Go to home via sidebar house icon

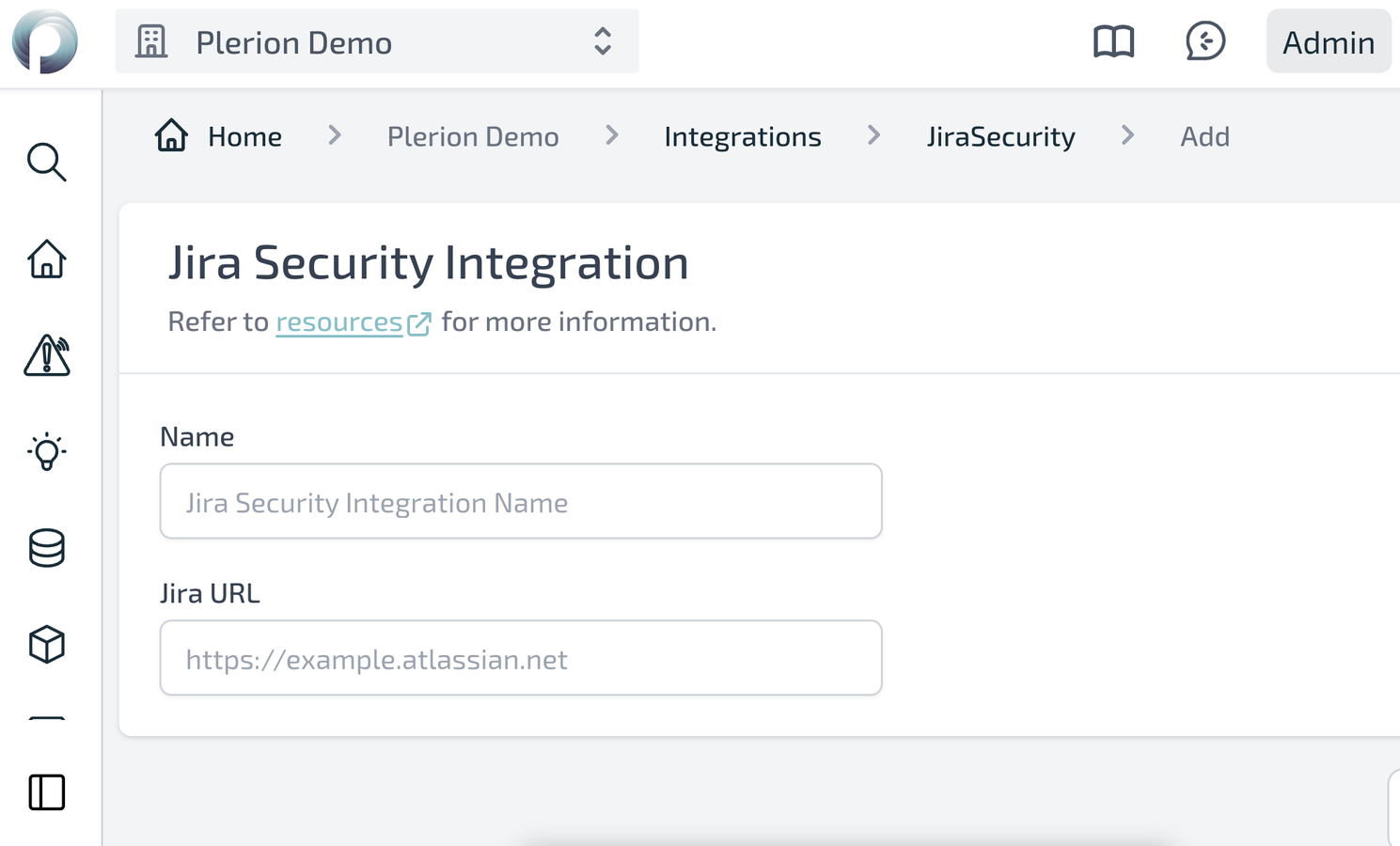[x=46, y=258]
